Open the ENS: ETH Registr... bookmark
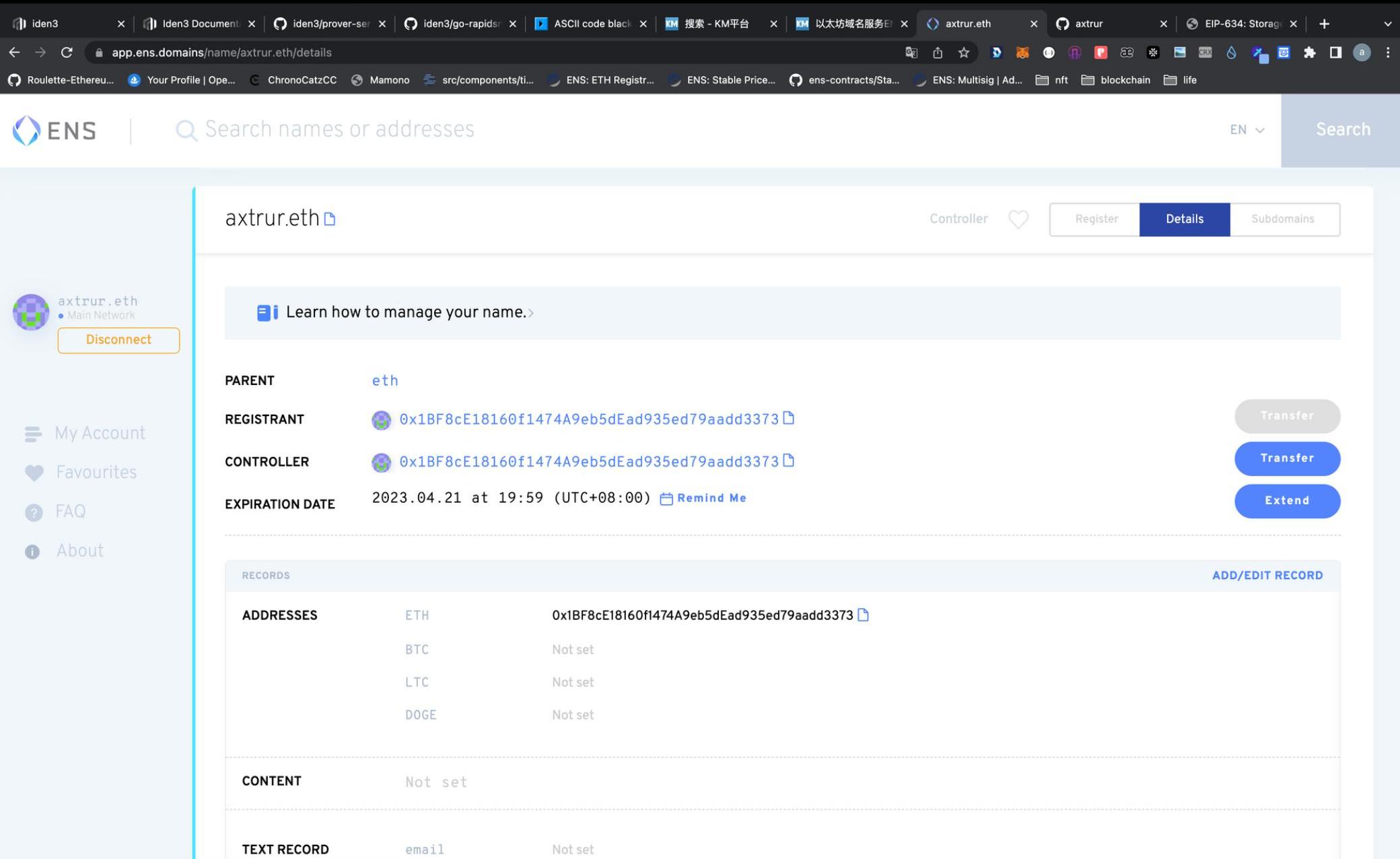The image size is (1400, 859). click(601, 80)
